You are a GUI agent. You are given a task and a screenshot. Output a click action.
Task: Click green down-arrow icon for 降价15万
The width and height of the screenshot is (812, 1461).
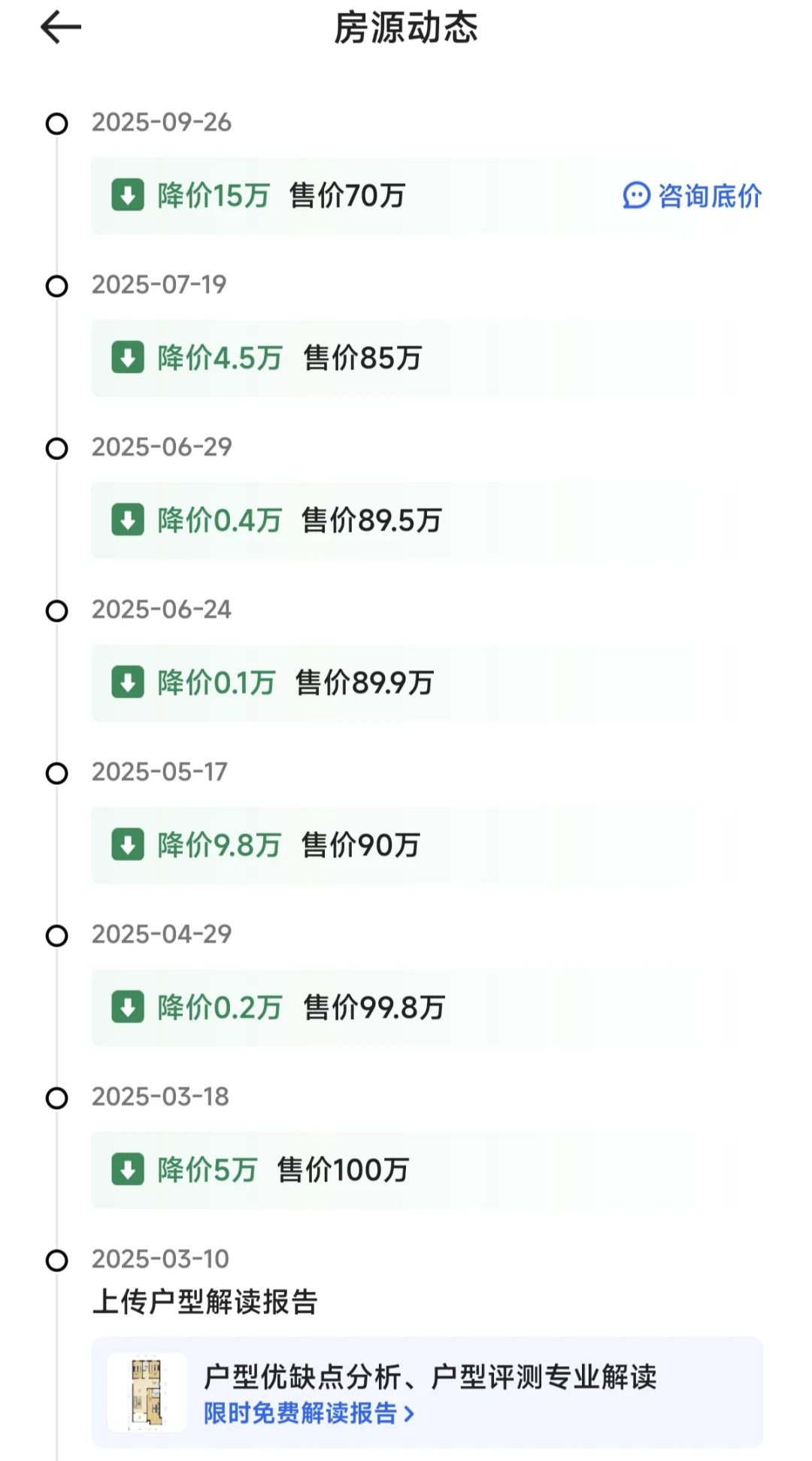point(128,196)
